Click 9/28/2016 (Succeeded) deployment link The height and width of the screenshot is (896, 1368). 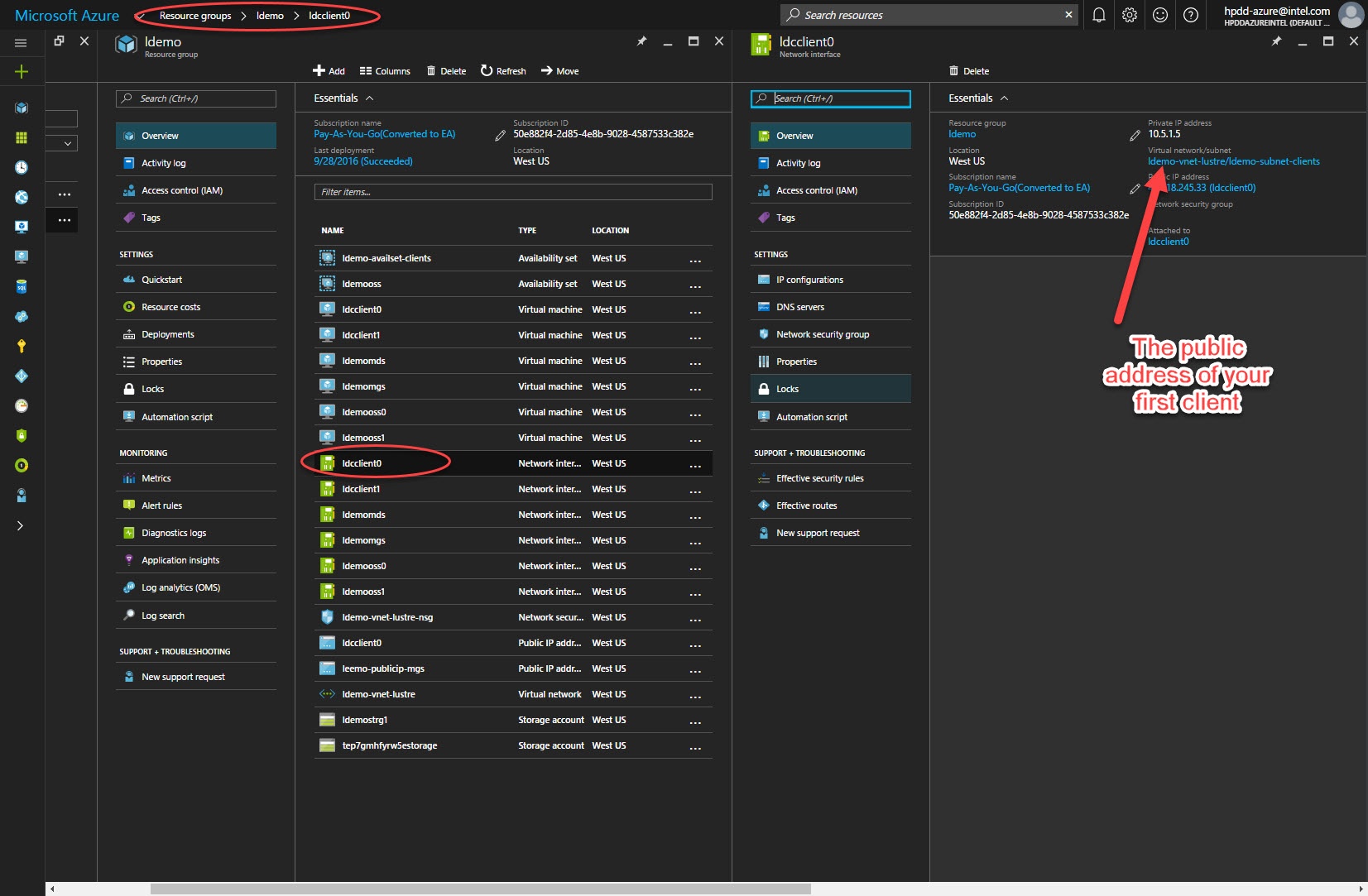362,161
